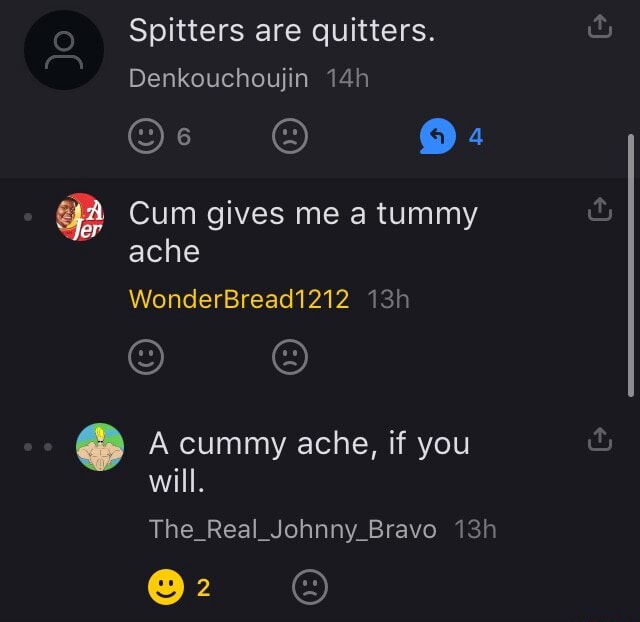The height and width of the screenshot is (622, 640).
Task: Open the reply icon on Denkouchoujin's comment
Action: click(436, 138)
